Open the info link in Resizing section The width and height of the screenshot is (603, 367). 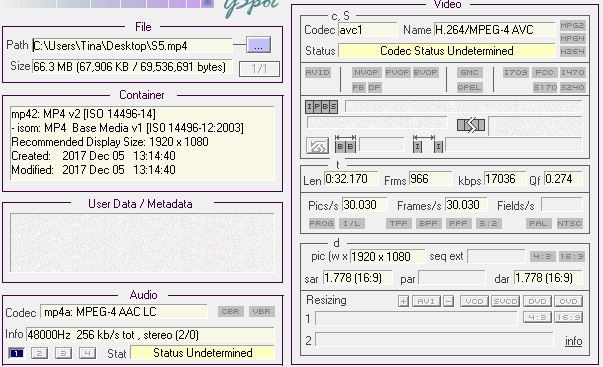coord(573,341)
